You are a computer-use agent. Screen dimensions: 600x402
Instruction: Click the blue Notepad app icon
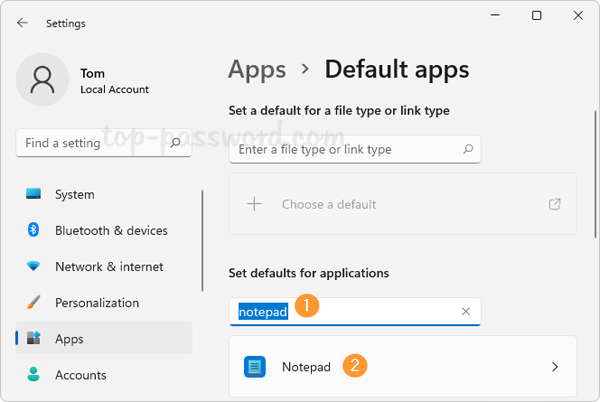[255, 367]
